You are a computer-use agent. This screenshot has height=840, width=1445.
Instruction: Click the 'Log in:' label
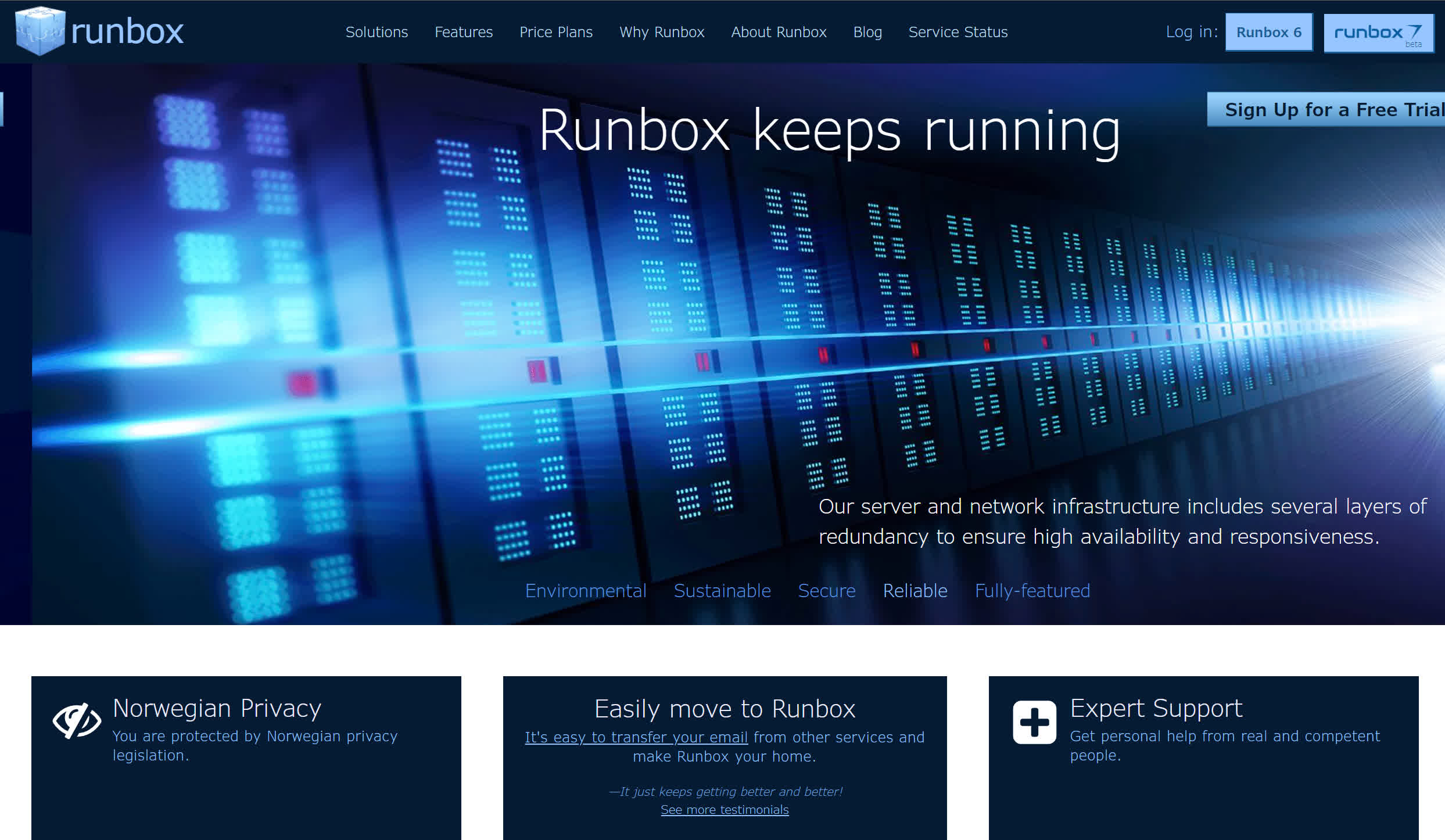click(1192, 32)
